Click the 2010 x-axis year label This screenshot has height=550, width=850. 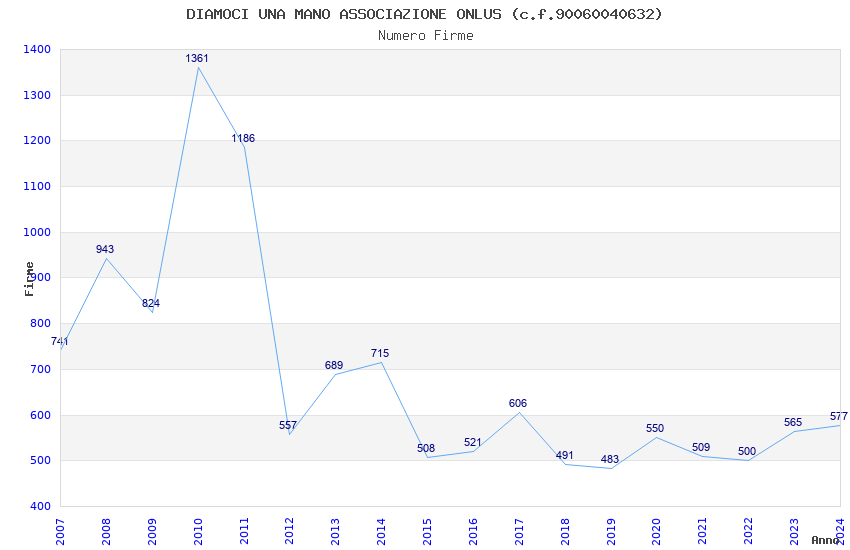pos(198,532)
